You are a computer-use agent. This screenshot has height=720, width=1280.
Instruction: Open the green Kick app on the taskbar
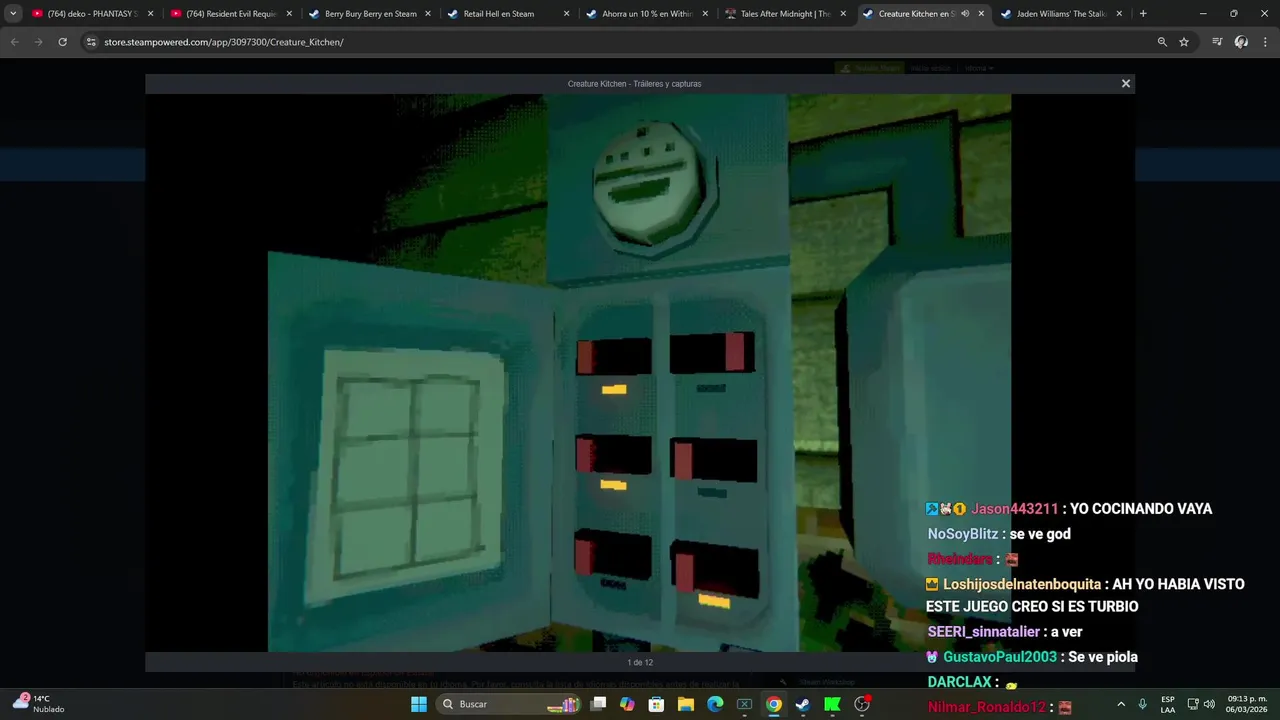click(x=832, y=704)
